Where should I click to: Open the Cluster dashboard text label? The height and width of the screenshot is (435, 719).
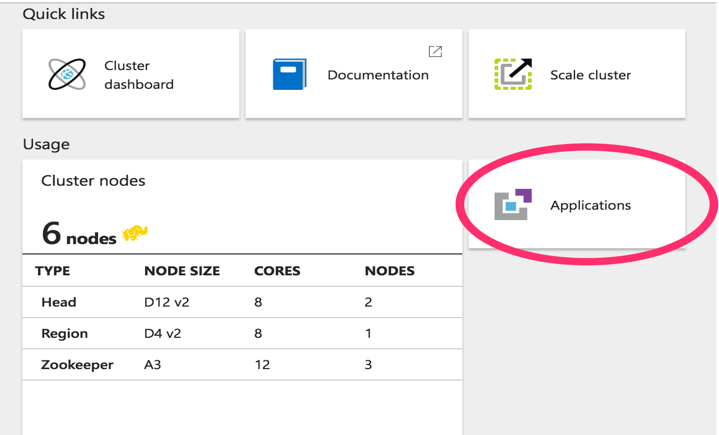139,75
